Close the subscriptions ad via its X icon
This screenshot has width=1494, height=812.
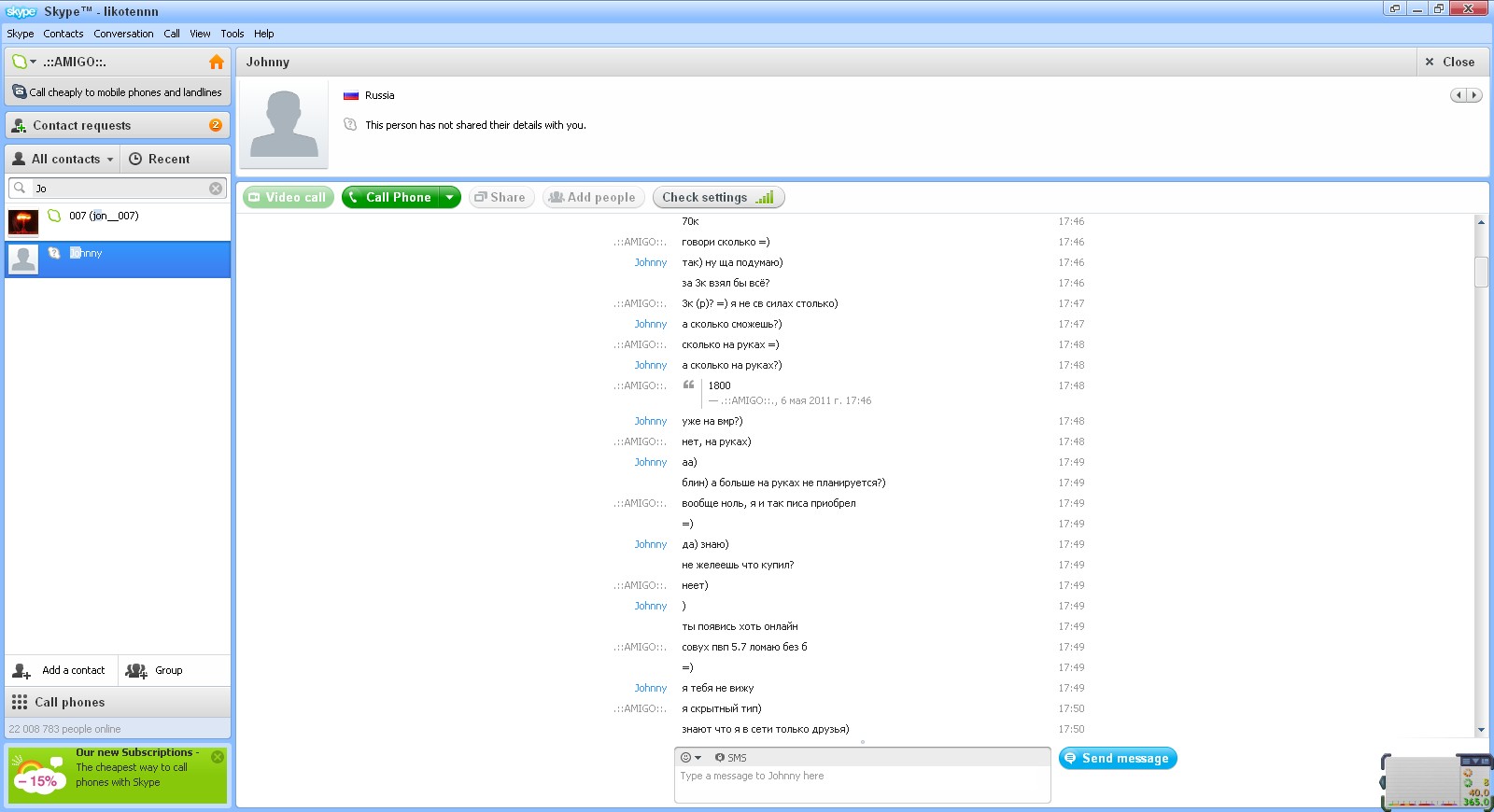(x=218, y=757)
